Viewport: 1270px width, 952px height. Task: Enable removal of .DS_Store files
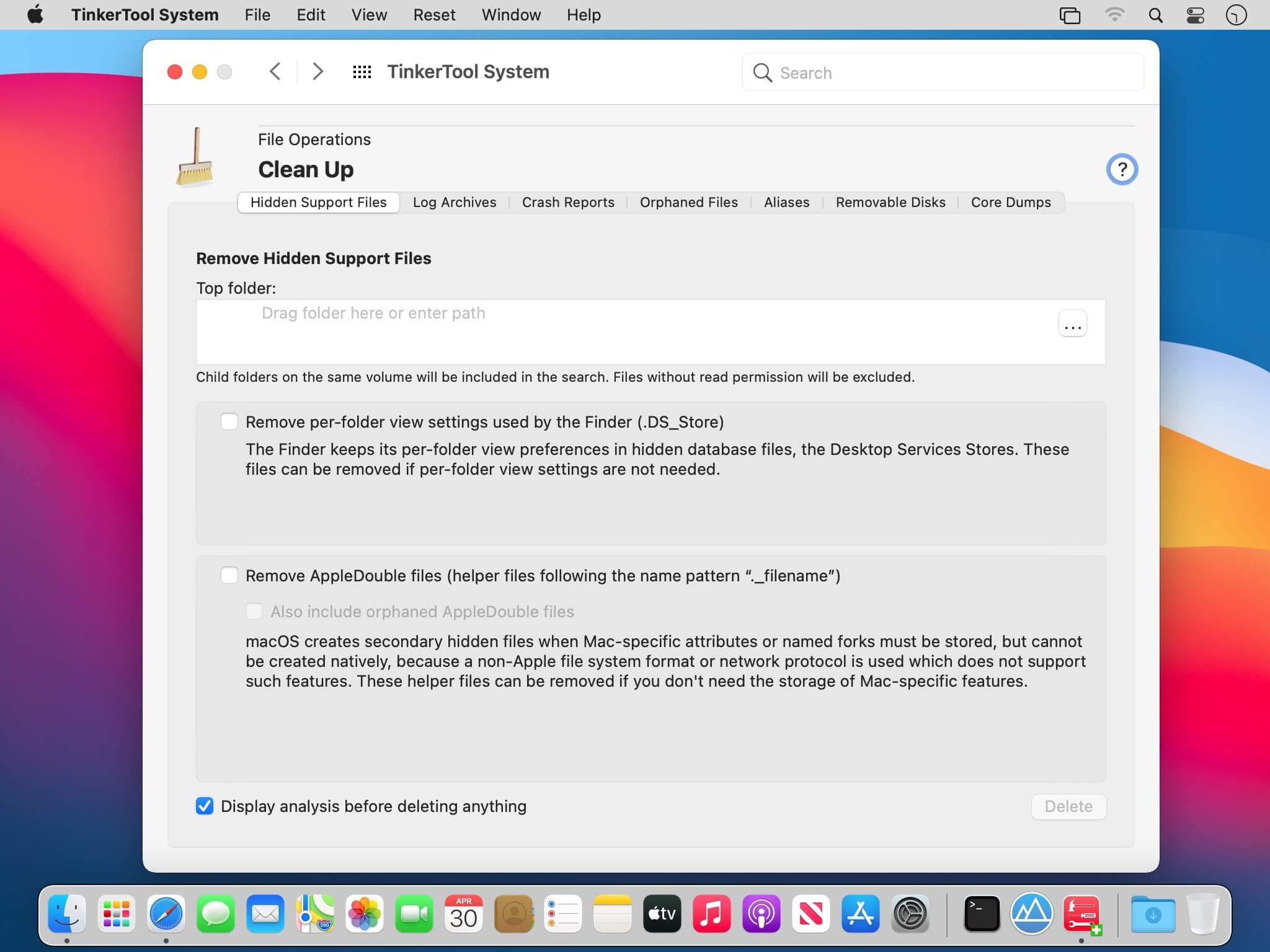click(x=229, y=422)
